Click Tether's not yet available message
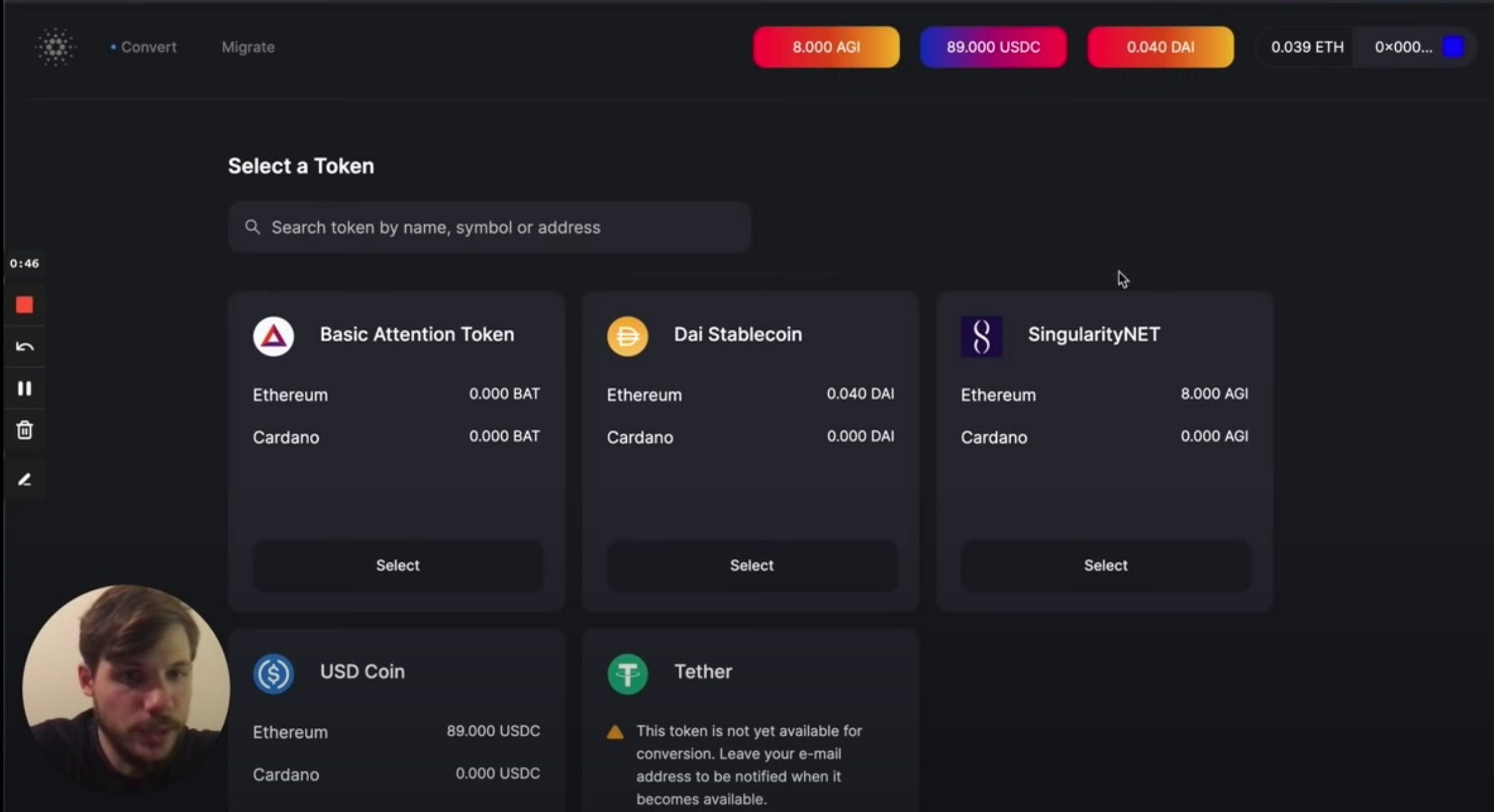The width and height of the screenshot is (1494, 812). point(749,765)
